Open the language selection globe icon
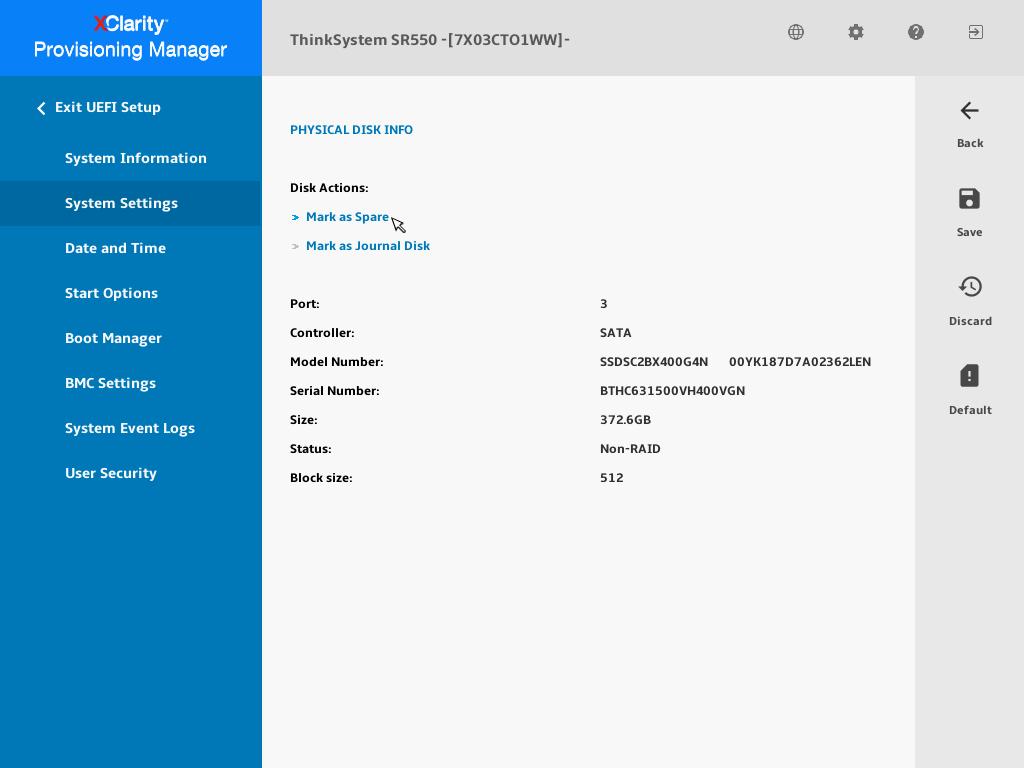Viewport: 1024px width, 768px height. (796, 32)
